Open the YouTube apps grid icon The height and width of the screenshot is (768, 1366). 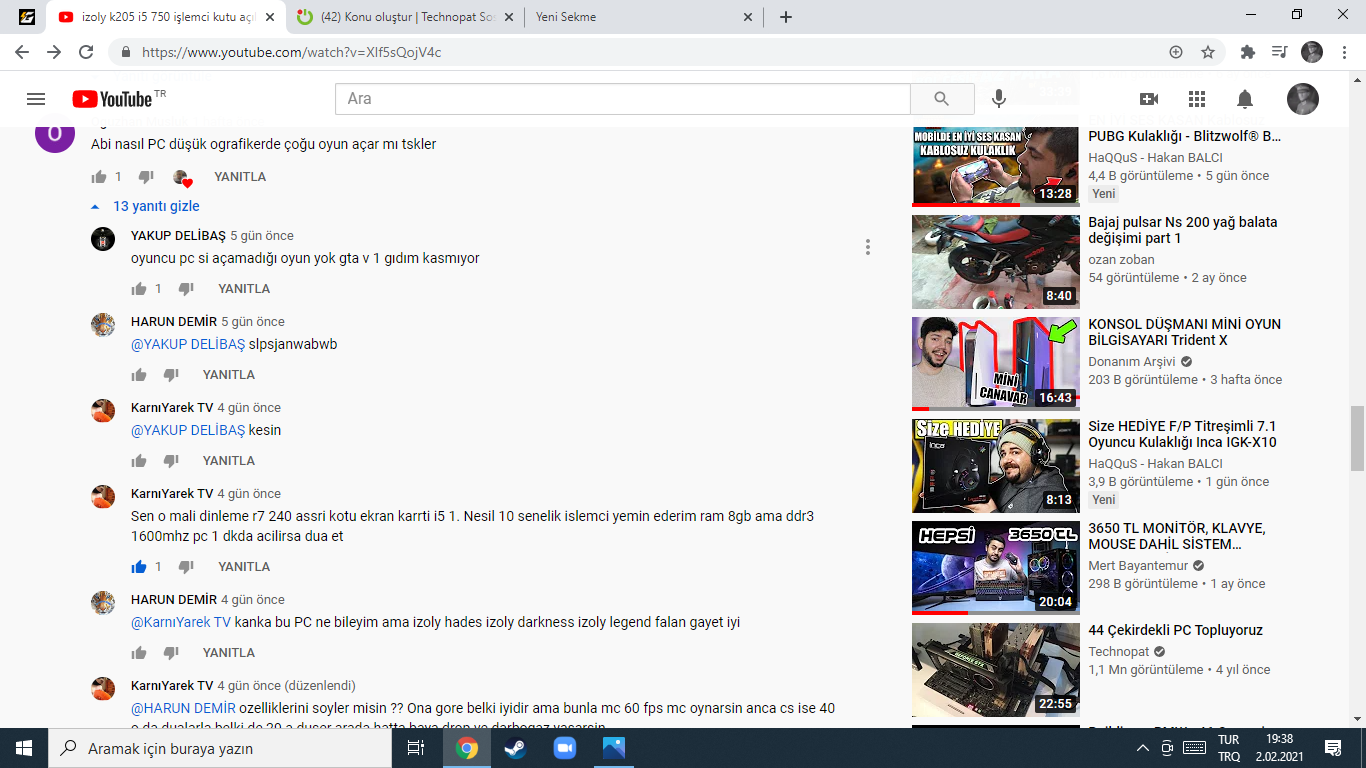(x=1197, y=99)
